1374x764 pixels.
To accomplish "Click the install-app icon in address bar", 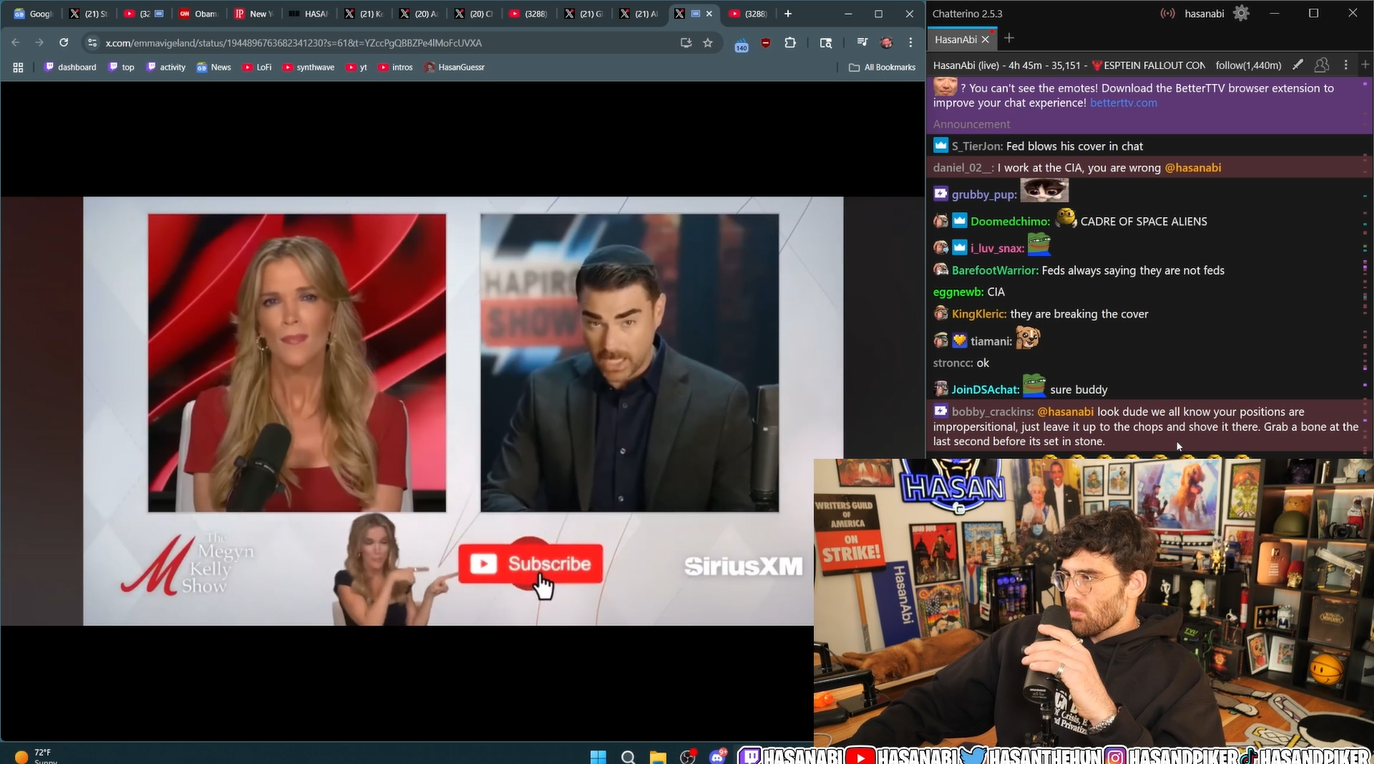I will pyautogui.click(x=685, y=43).
